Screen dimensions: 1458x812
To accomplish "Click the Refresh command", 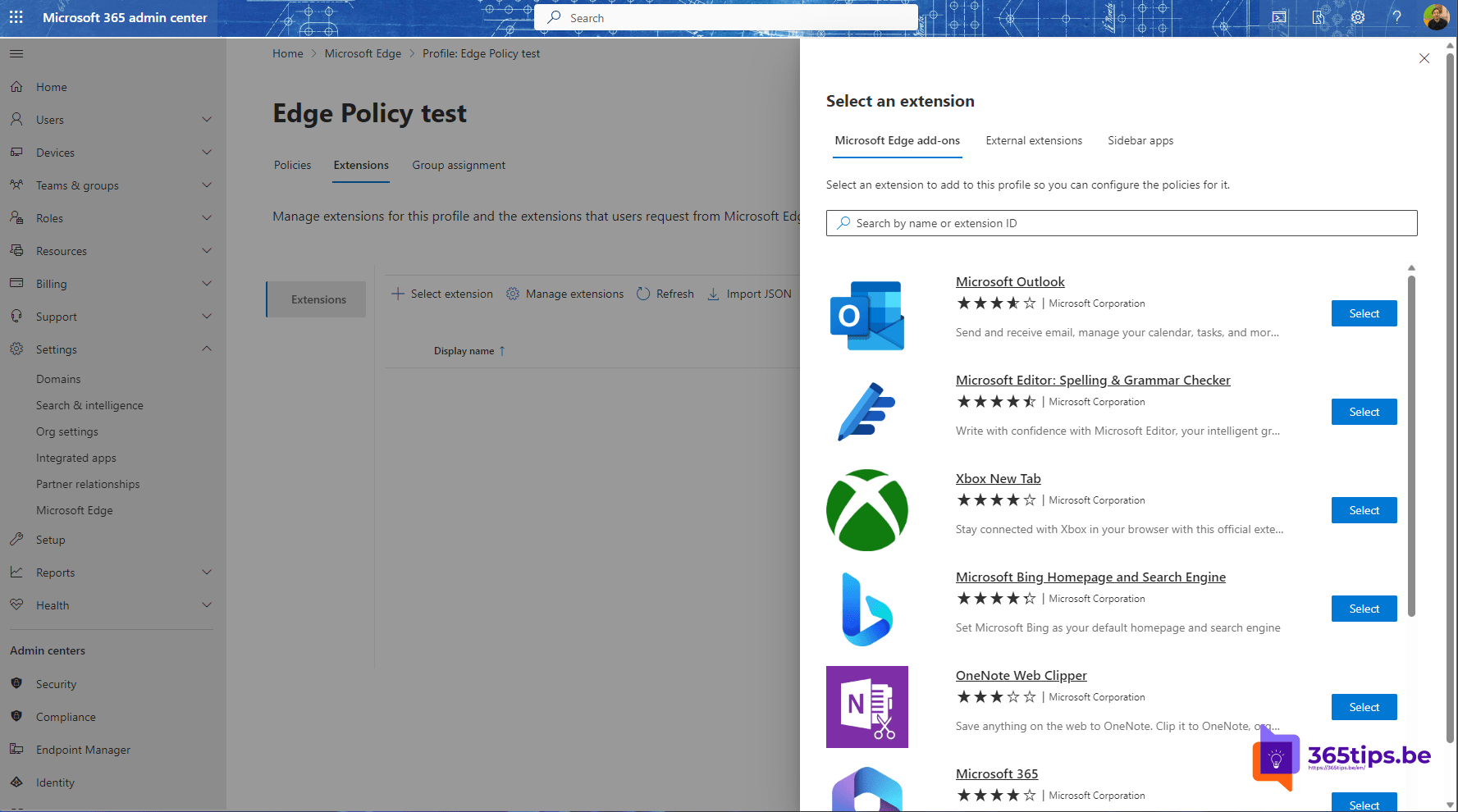I will point(665,294).
